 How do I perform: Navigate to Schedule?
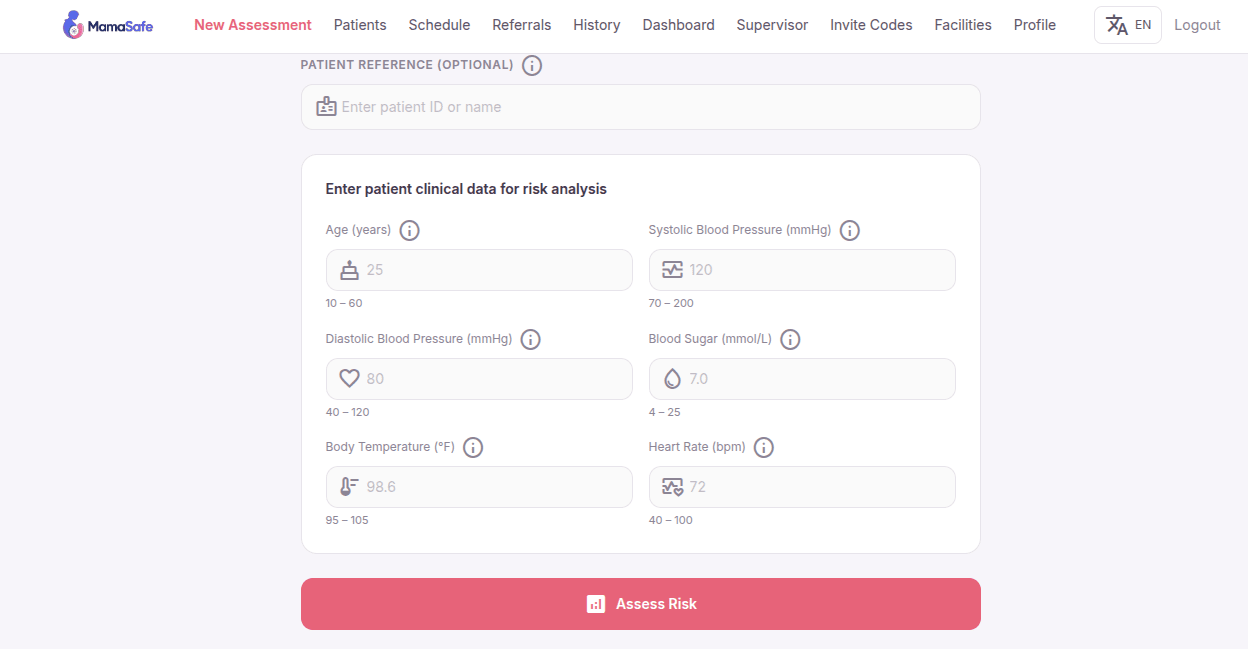pos(440,25)
